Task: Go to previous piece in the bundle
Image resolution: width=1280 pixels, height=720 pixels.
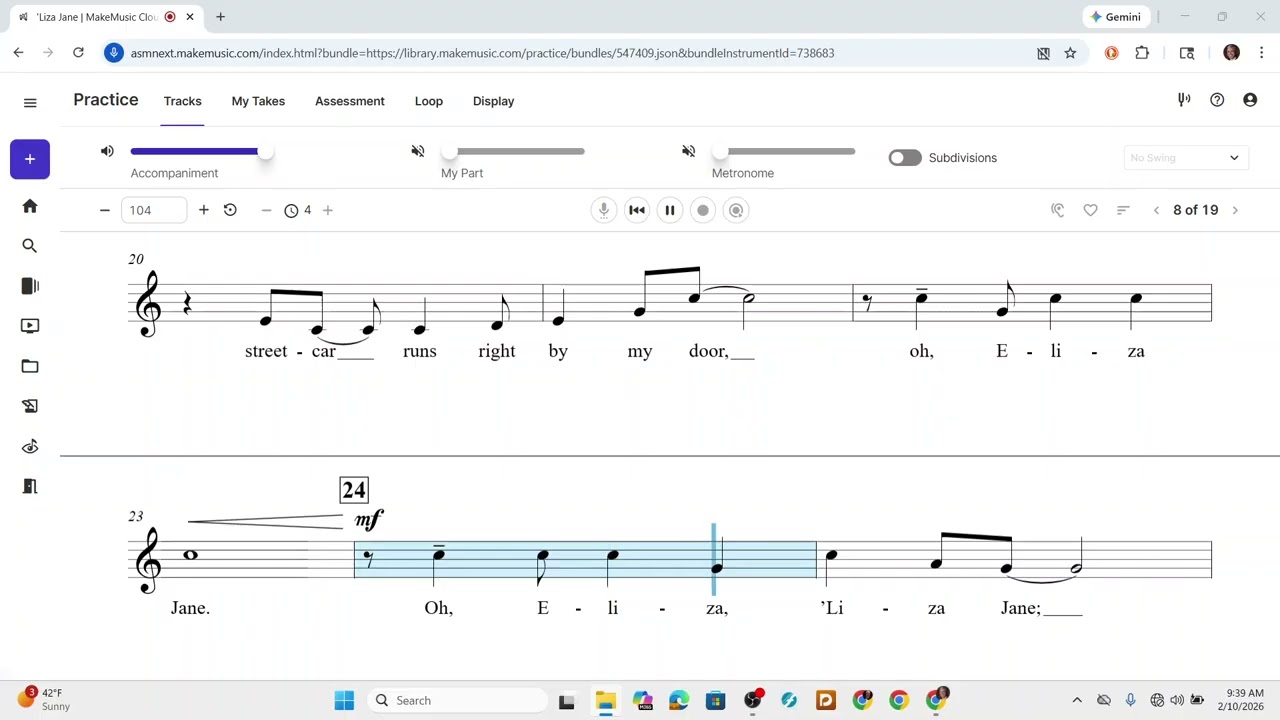Action: (x=1156, y=210)
